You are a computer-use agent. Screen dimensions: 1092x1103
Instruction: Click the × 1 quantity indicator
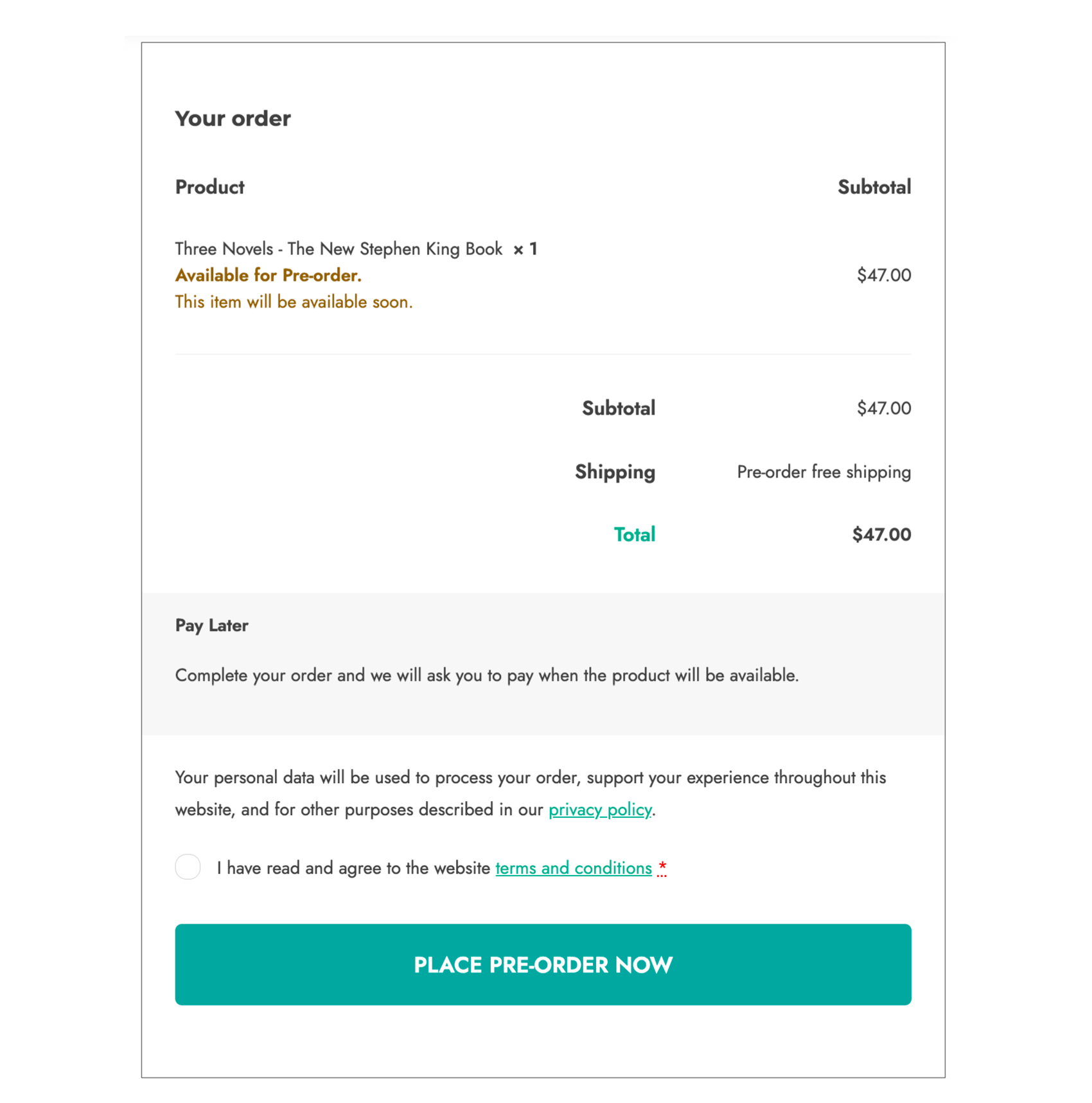point(525,249)
